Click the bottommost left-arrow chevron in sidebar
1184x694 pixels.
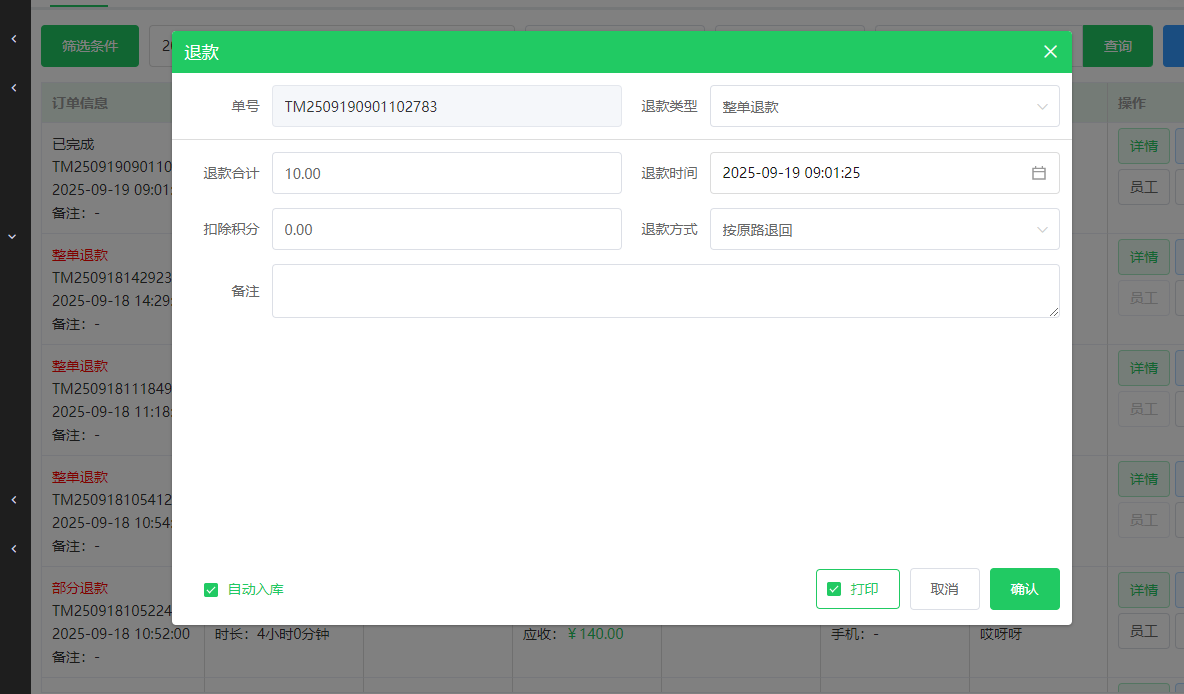click(14, 548)
